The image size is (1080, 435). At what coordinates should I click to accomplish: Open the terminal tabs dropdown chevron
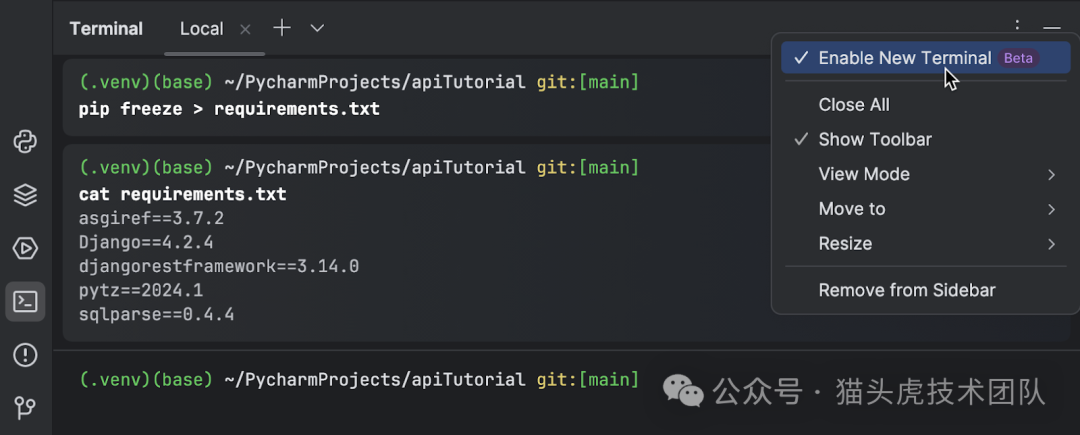click(x=317, y=28)
